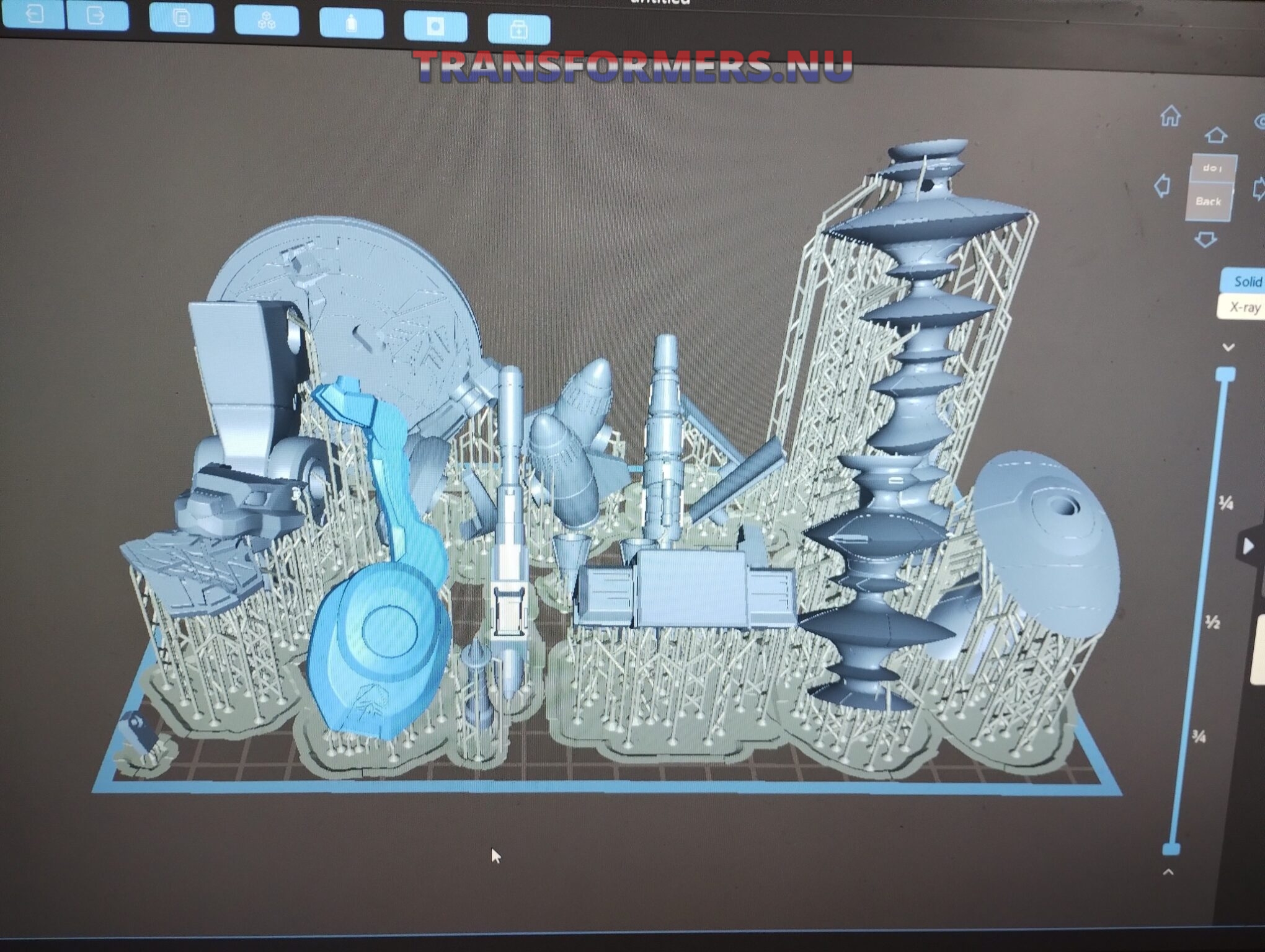Rotate view left with the left arrow
Screen dimensions: 1265x952
[x=1162, y=185]
